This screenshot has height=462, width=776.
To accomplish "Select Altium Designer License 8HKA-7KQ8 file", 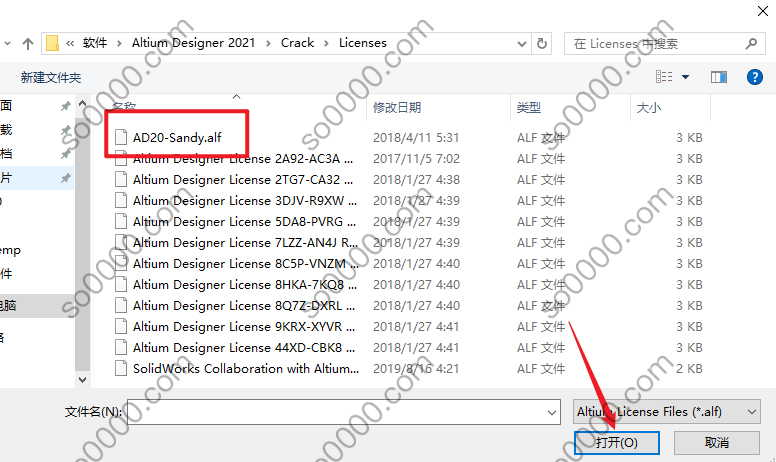I will [x=244, y=285].
